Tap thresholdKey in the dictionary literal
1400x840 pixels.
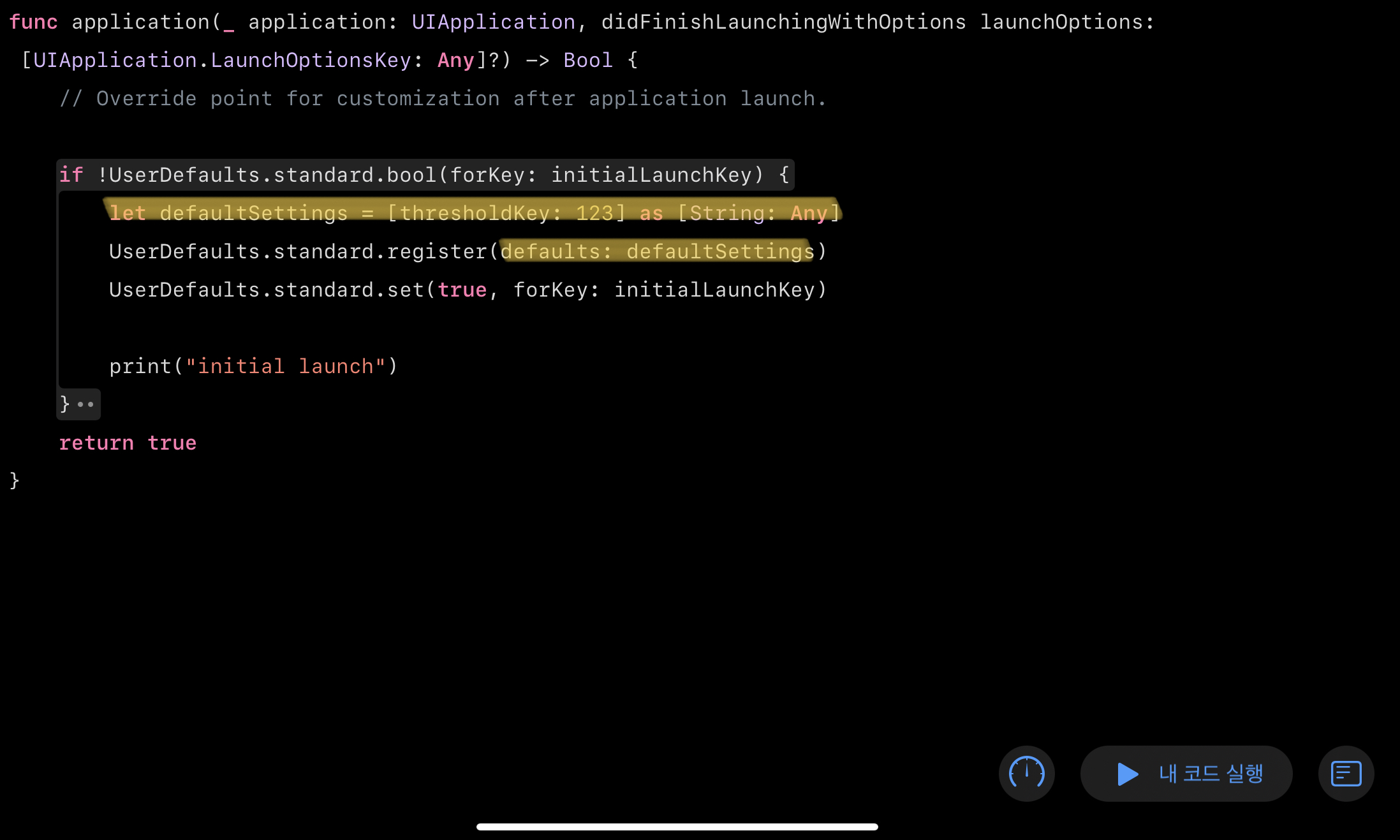(x=474, y=213)
